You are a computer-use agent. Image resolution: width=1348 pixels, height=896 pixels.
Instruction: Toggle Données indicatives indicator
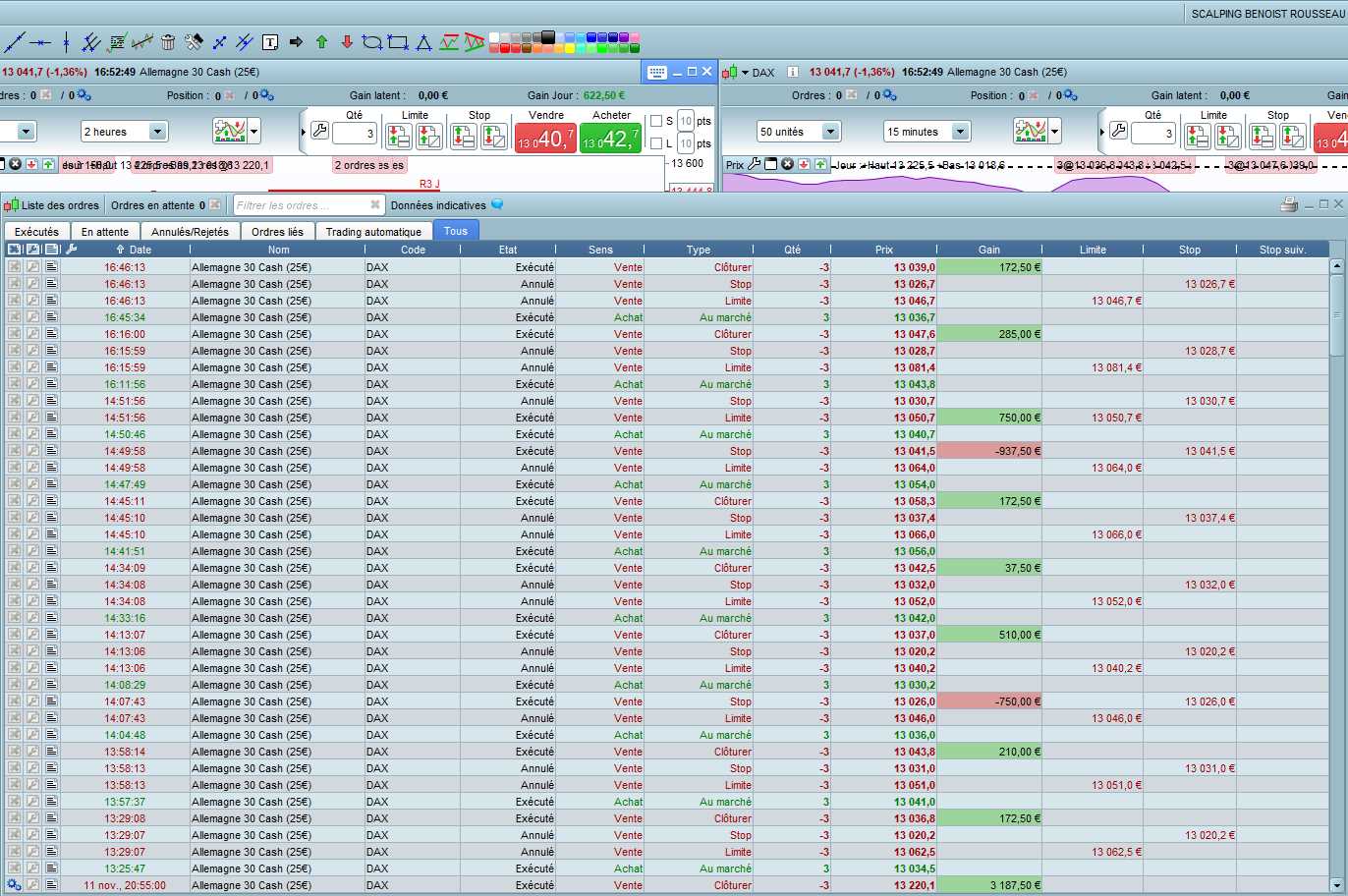(497, 205)
